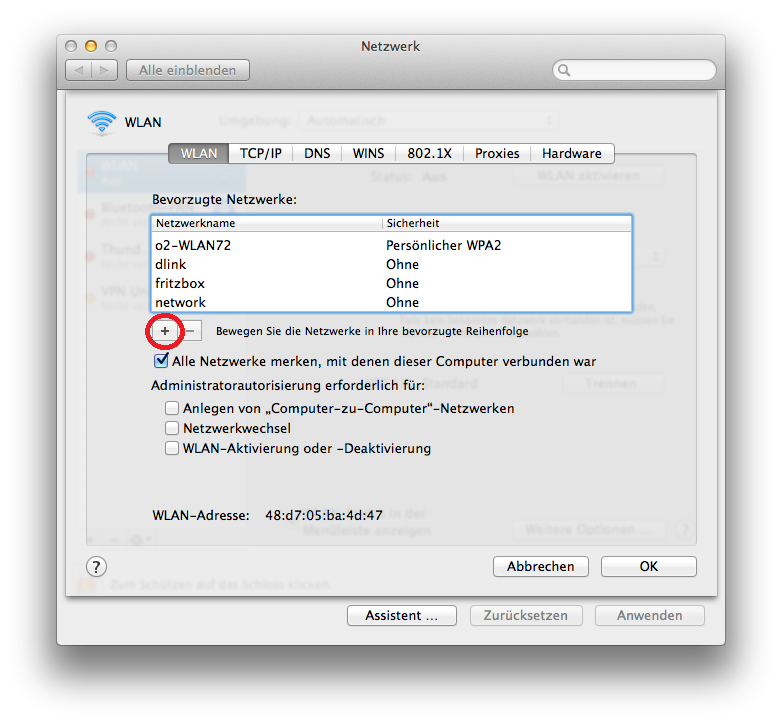
Task: Open the 802.1X tab
Action: (429, 154)
